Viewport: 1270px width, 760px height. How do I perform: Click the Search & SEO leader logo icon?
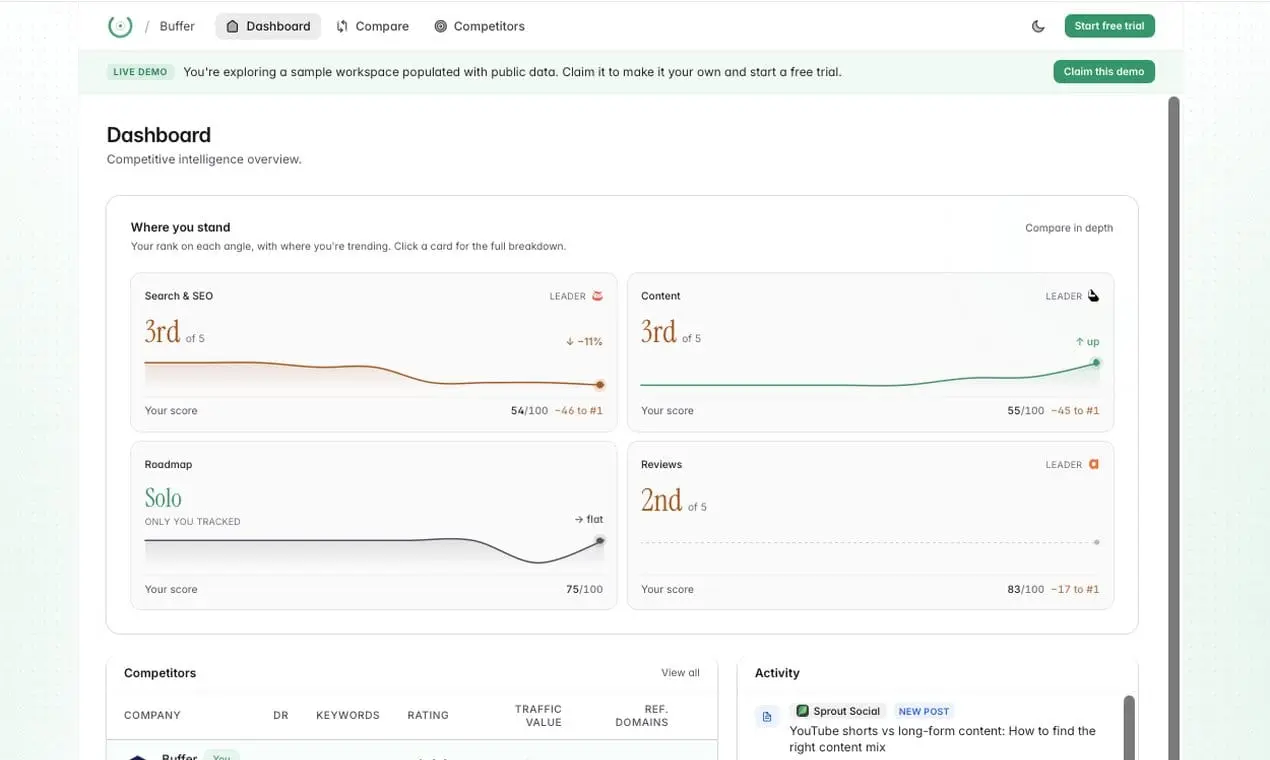point(598,296)
